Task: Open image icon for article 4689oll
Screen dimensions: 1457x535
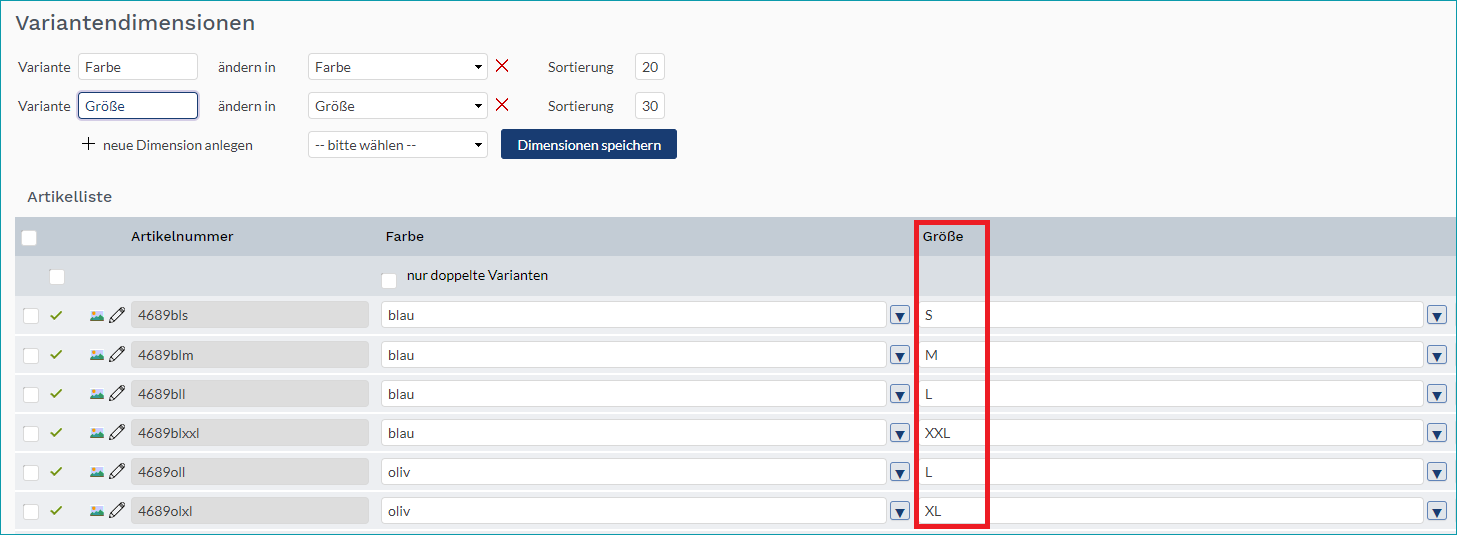Action: [97, 472]
